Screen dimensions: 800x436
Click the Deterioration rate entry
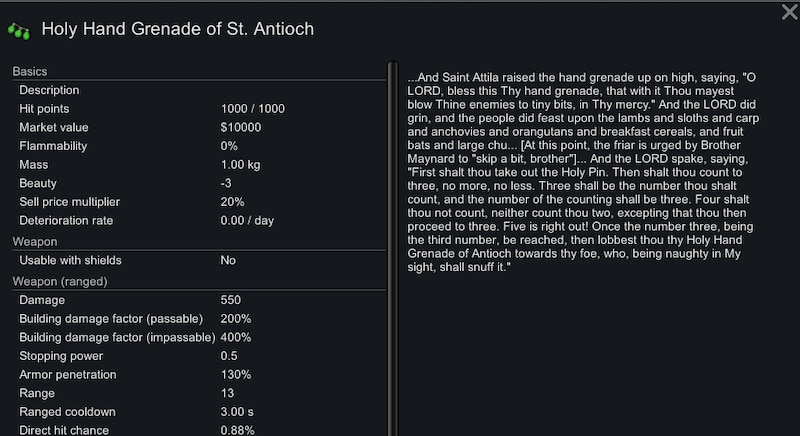pos(199,220)
